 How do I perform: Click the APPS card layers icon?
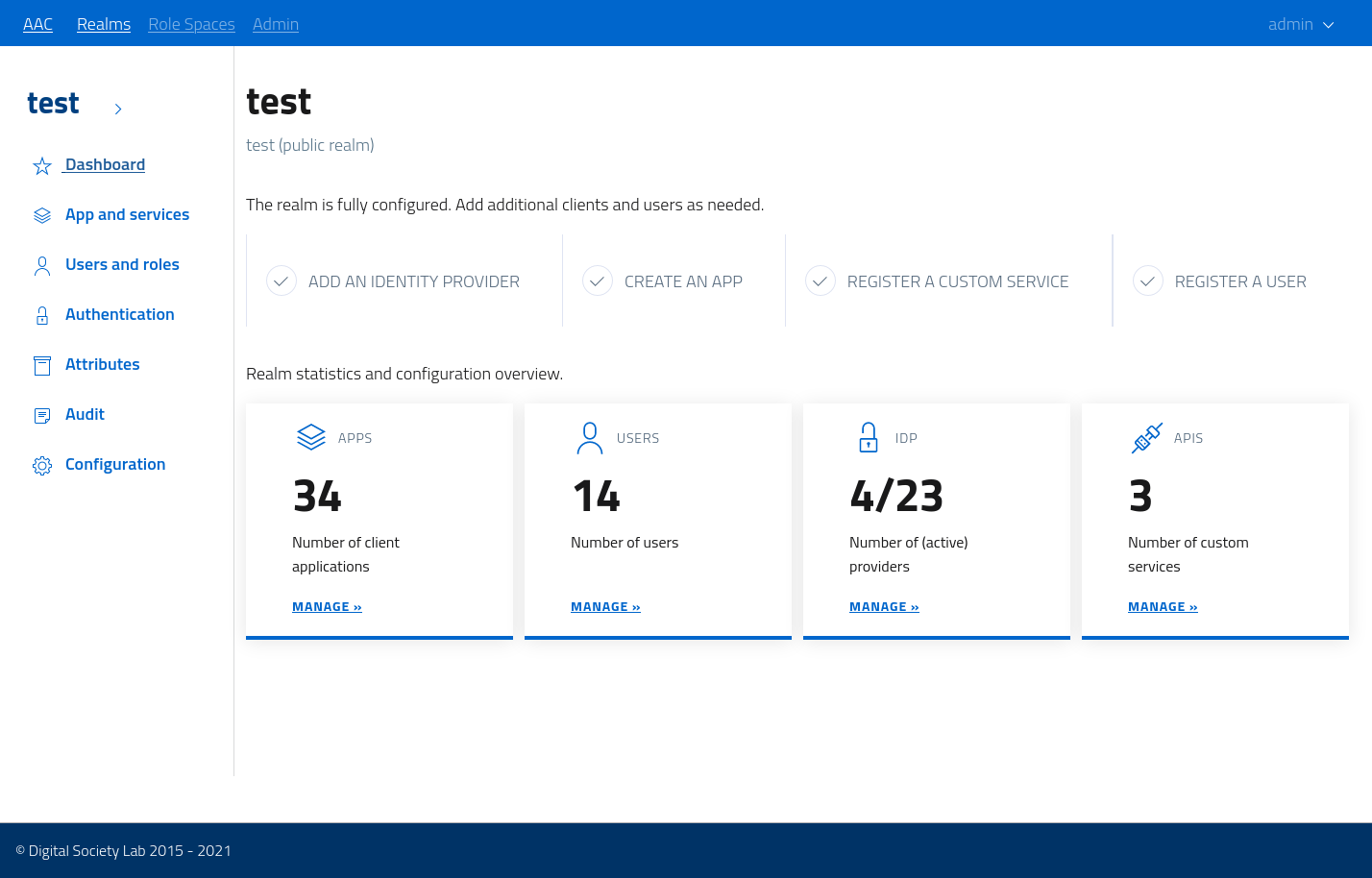pyautogui.click(x=311, y=437)
